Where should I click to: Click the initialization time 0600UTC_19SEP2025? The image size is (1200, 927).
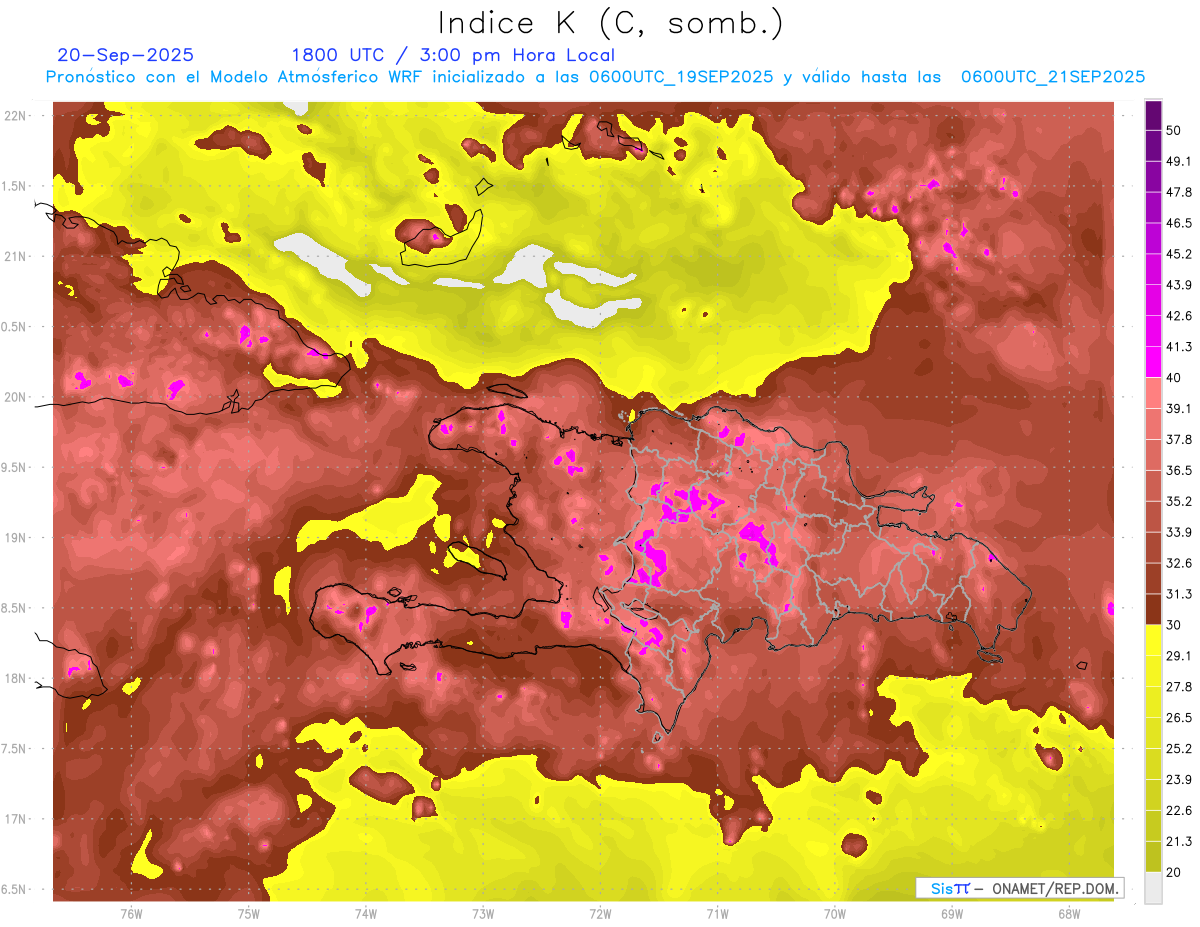point(681,77)
